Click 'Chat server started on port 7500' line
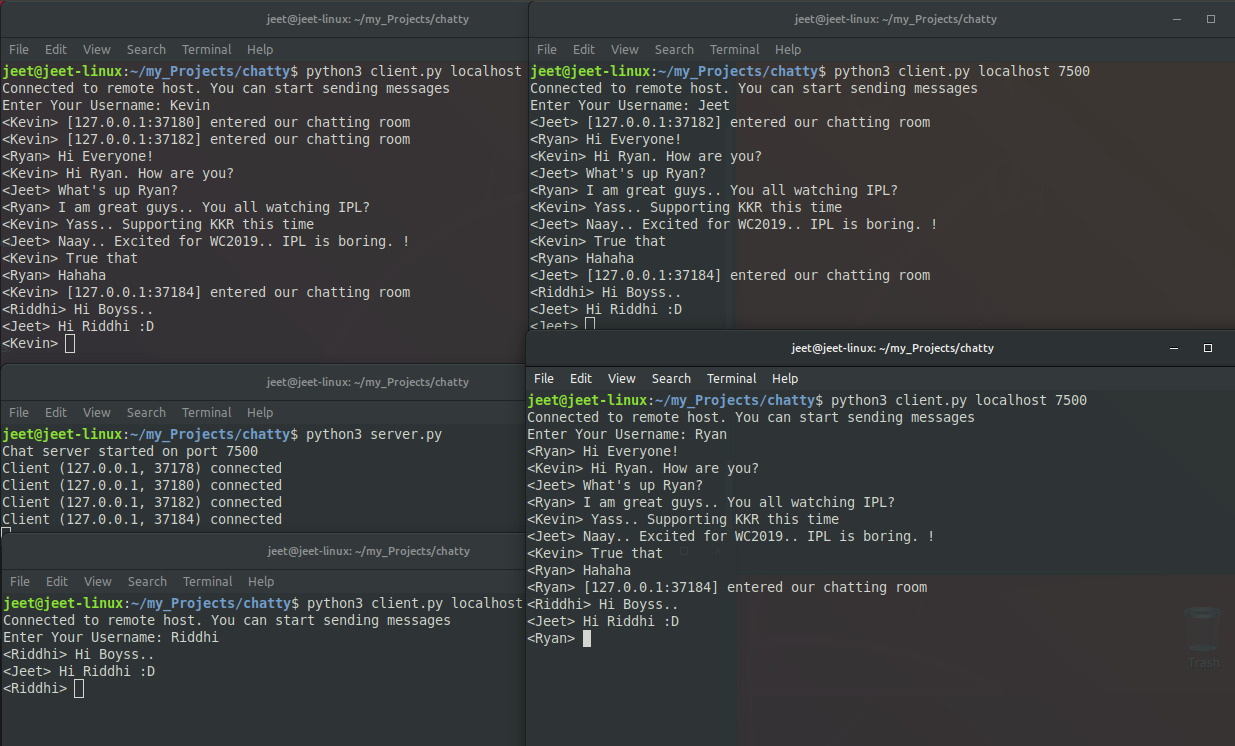This screenshot has width=1235, height=746. point(130,451)
